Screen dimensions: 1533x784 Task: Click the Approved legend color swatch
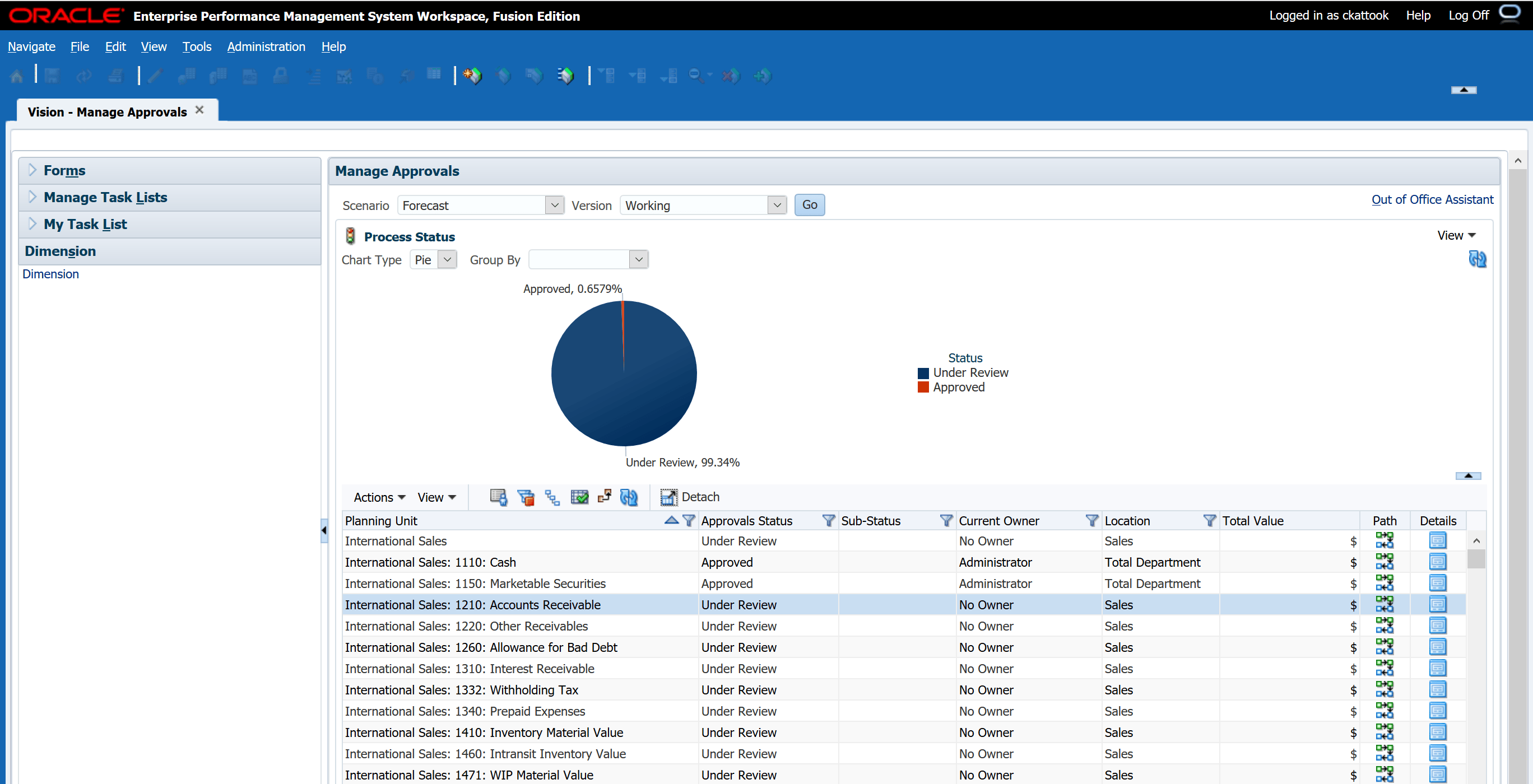[x=923, y=388]
